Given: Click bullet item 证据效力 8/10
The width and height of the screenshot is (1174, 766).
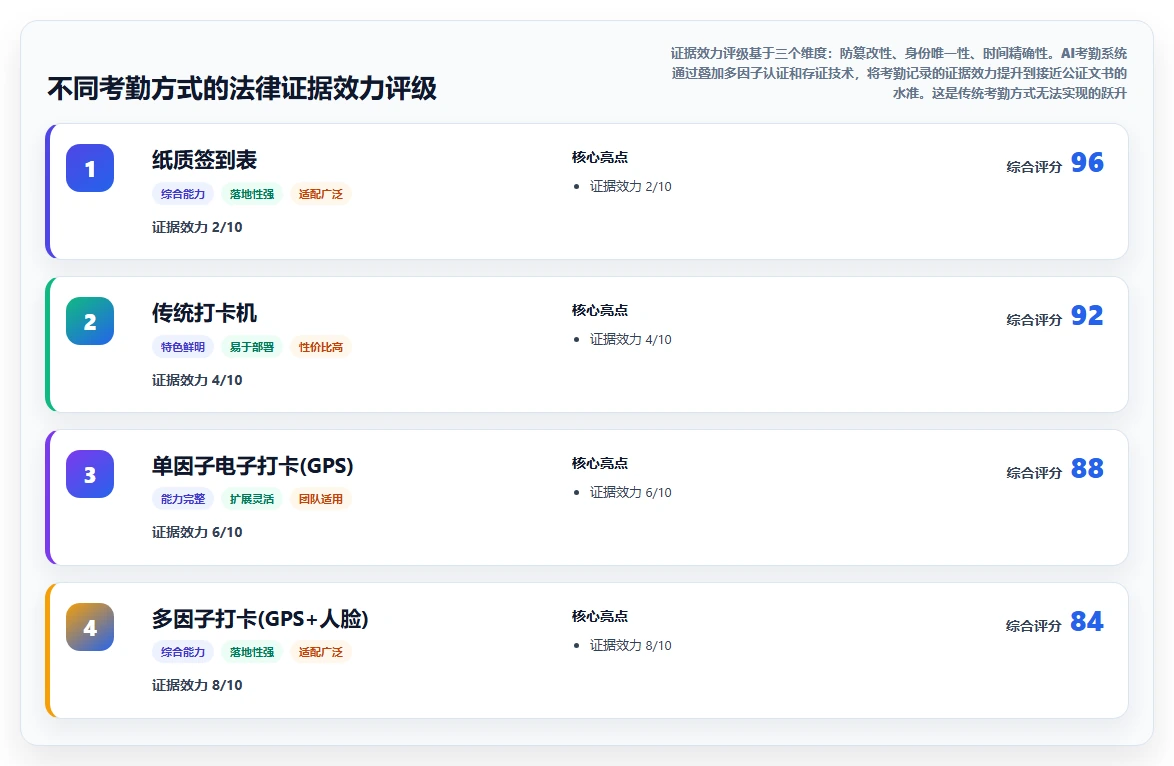Looking at the screenshot, I should pos(630,645).
